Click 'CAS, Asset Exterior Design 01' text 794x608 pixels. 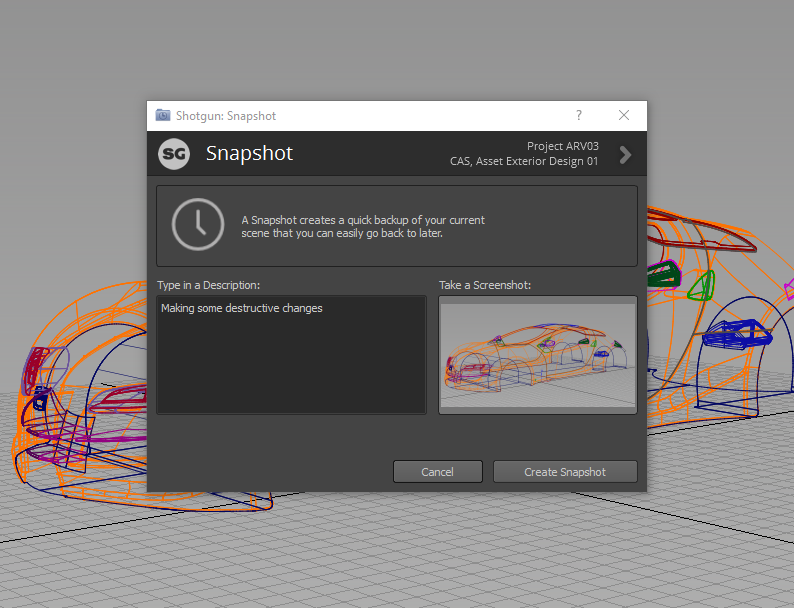524,161
